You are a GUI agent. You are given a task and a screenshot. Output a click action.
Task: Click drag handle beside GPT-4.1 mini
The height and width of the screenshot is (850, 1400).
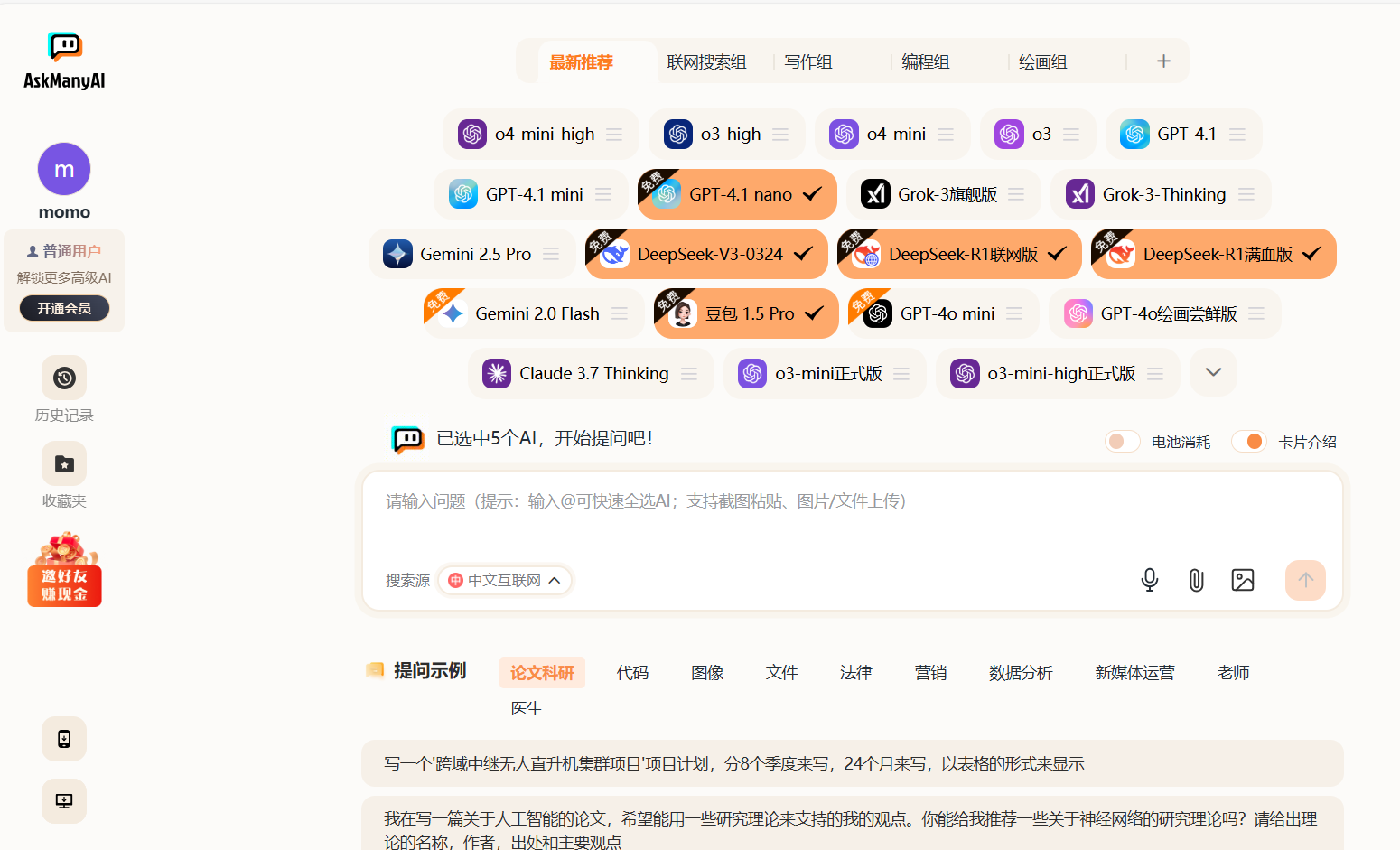(x=603, y=194)
